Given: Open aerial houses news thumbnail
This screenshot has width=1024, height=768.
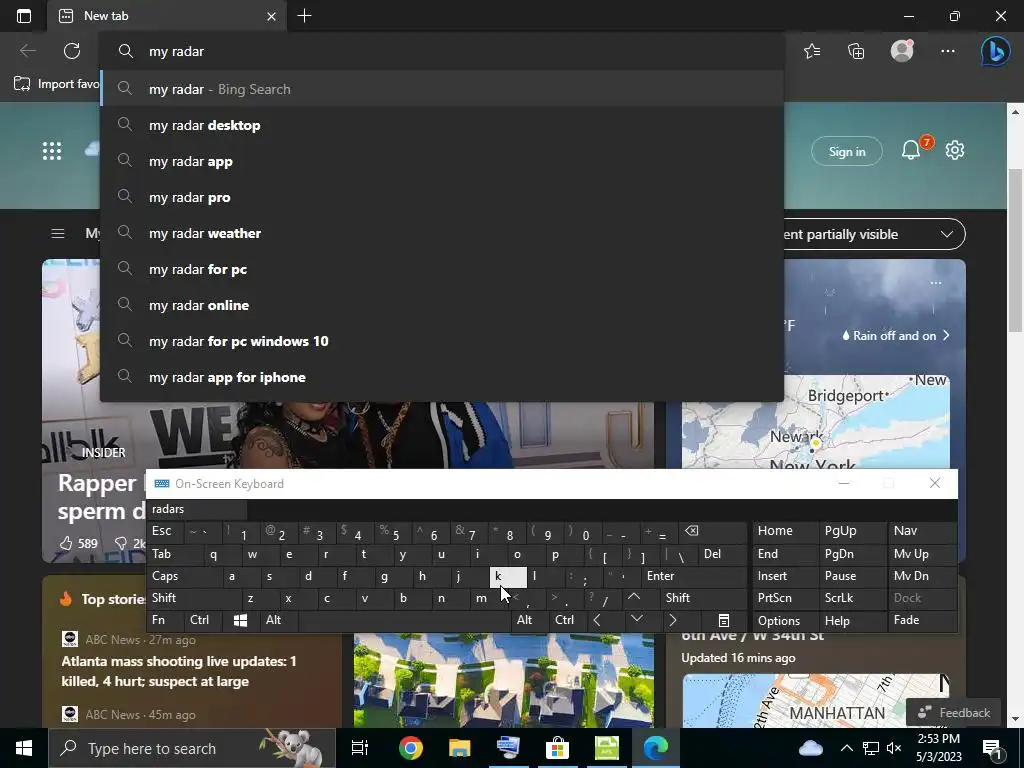Looking at the screenshot, I should pos(504,679).
